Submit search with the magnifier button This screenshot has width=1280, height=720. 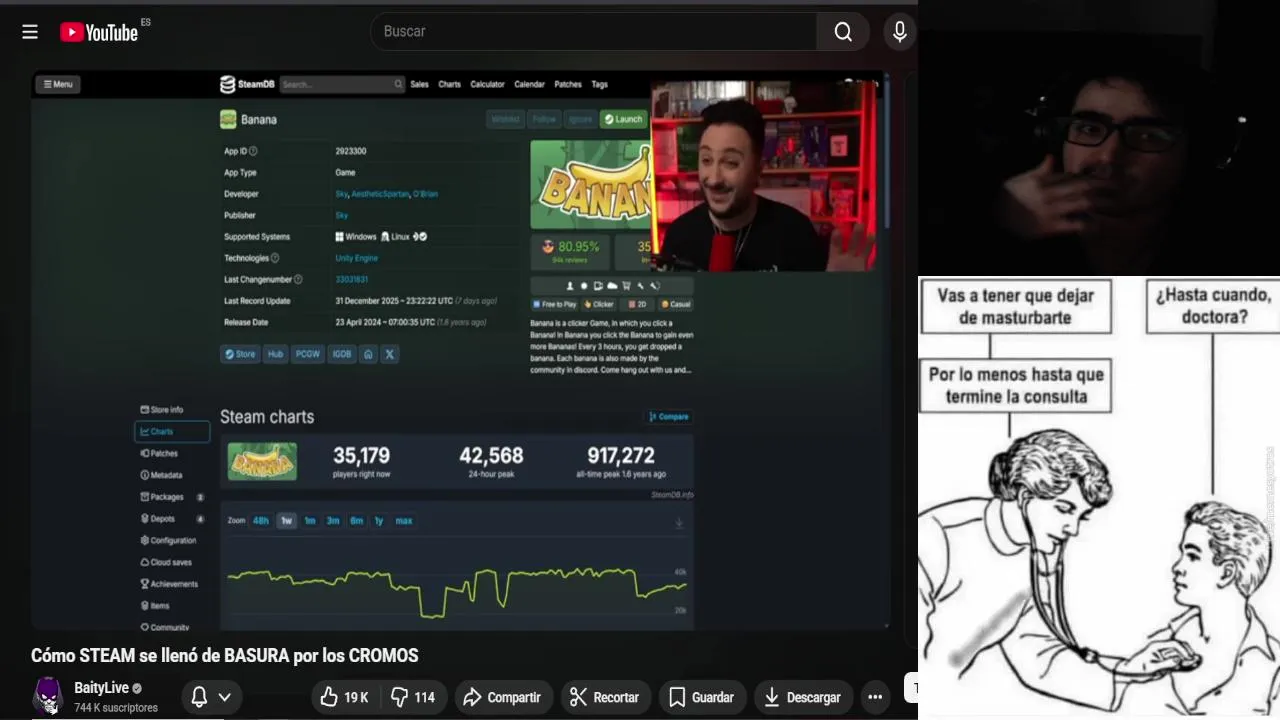click(843, 31)
